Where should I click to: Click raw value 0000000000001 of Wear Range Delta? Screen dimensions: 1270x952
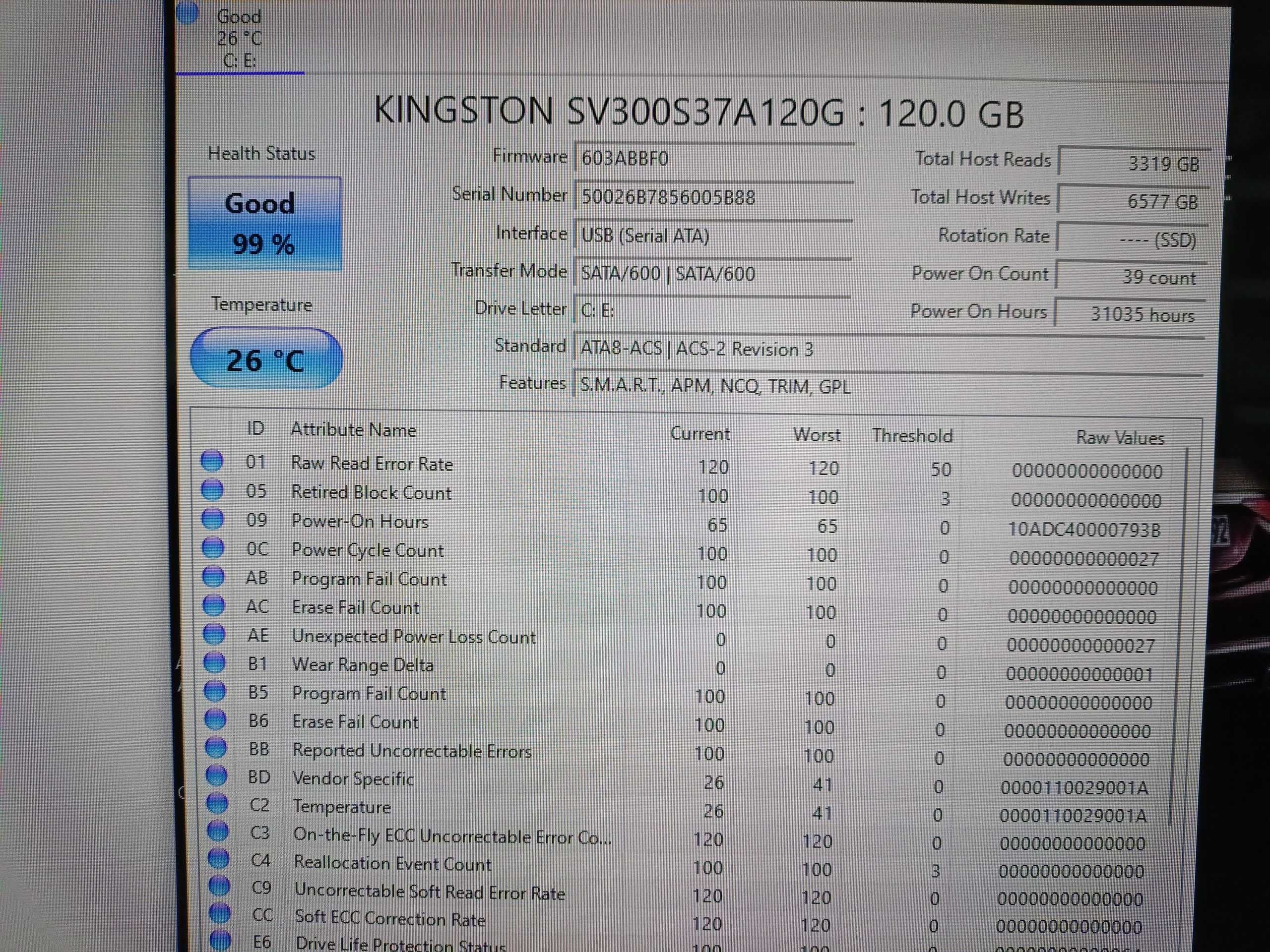(x=1079, y=674)
